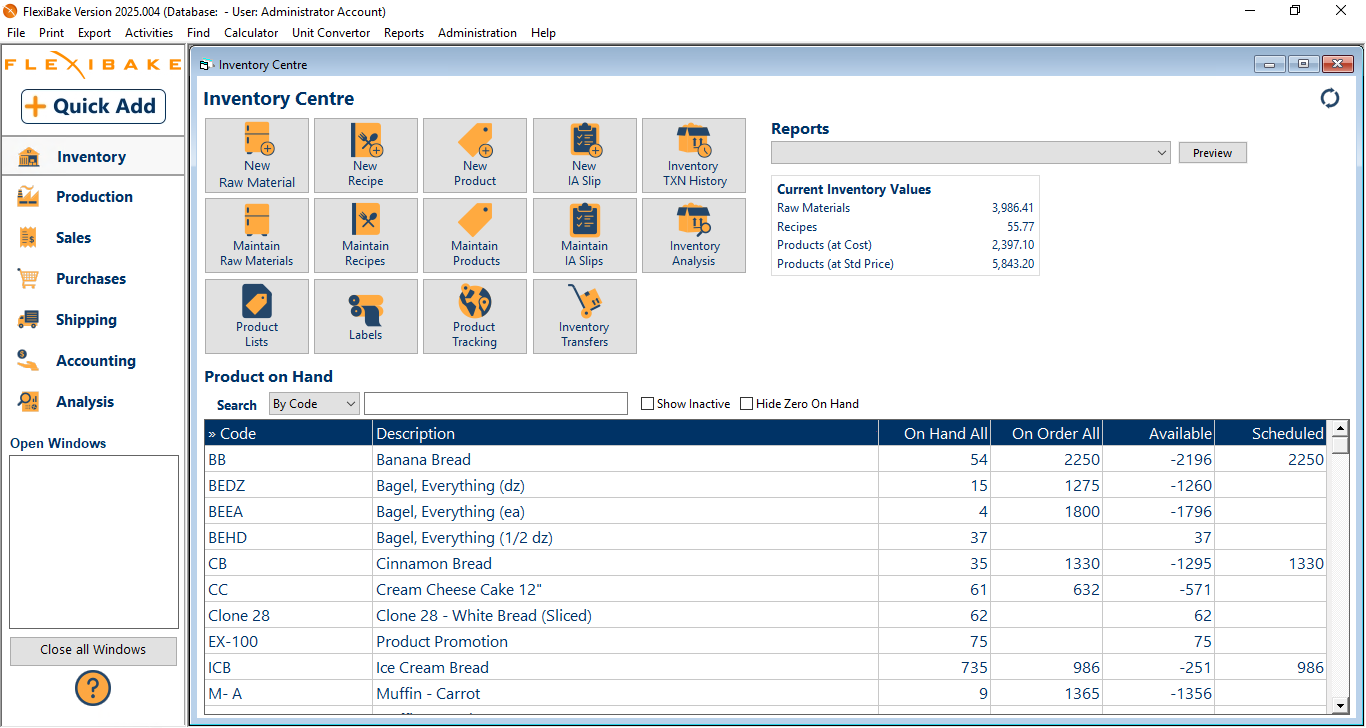Click Close all Windows button
This screenshot has width=1366, height=728.
[x=93, y=650]
